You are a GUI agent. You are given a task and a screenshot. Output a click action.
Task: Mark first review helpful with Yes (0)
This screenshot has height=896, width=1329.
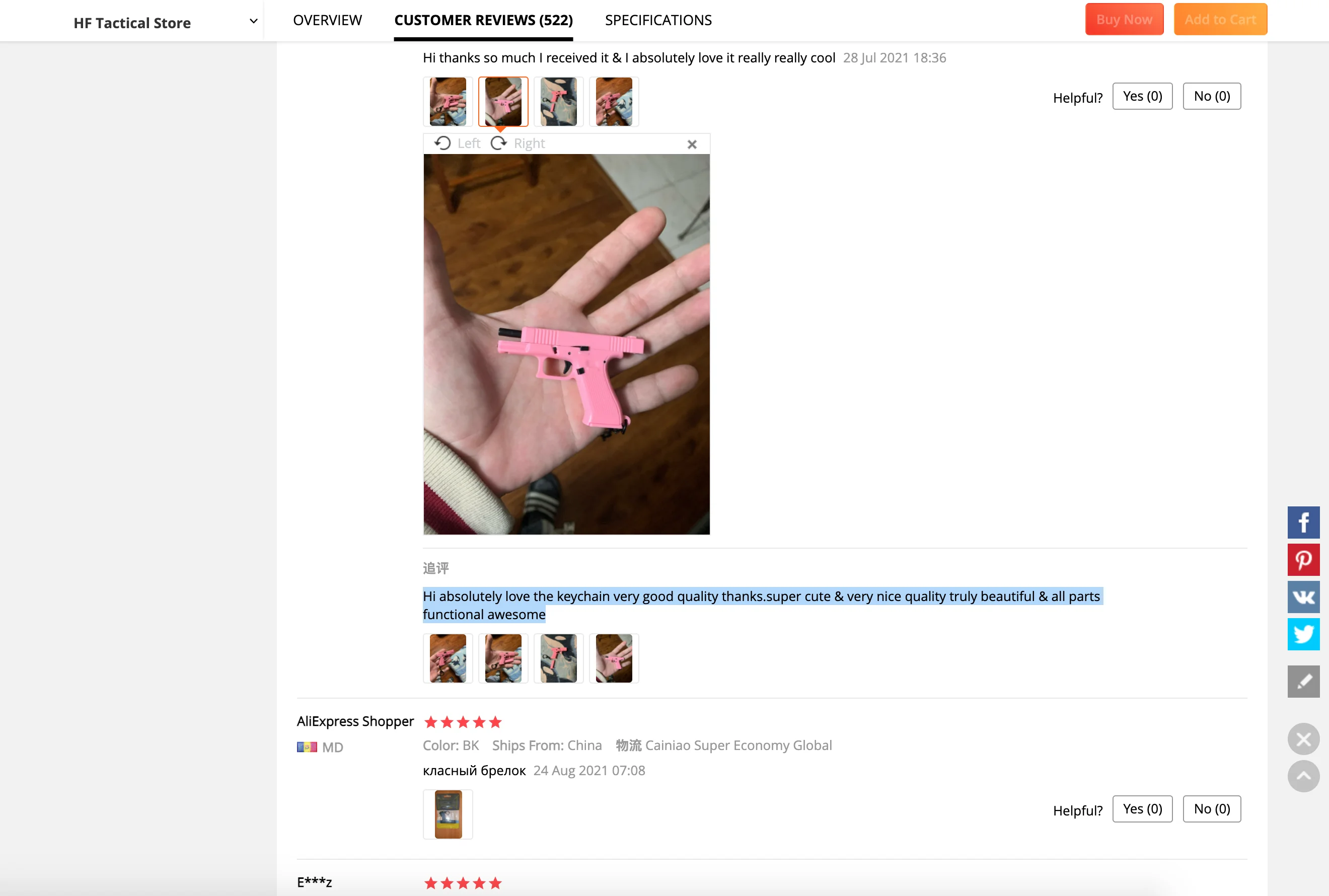[1142, 96]
